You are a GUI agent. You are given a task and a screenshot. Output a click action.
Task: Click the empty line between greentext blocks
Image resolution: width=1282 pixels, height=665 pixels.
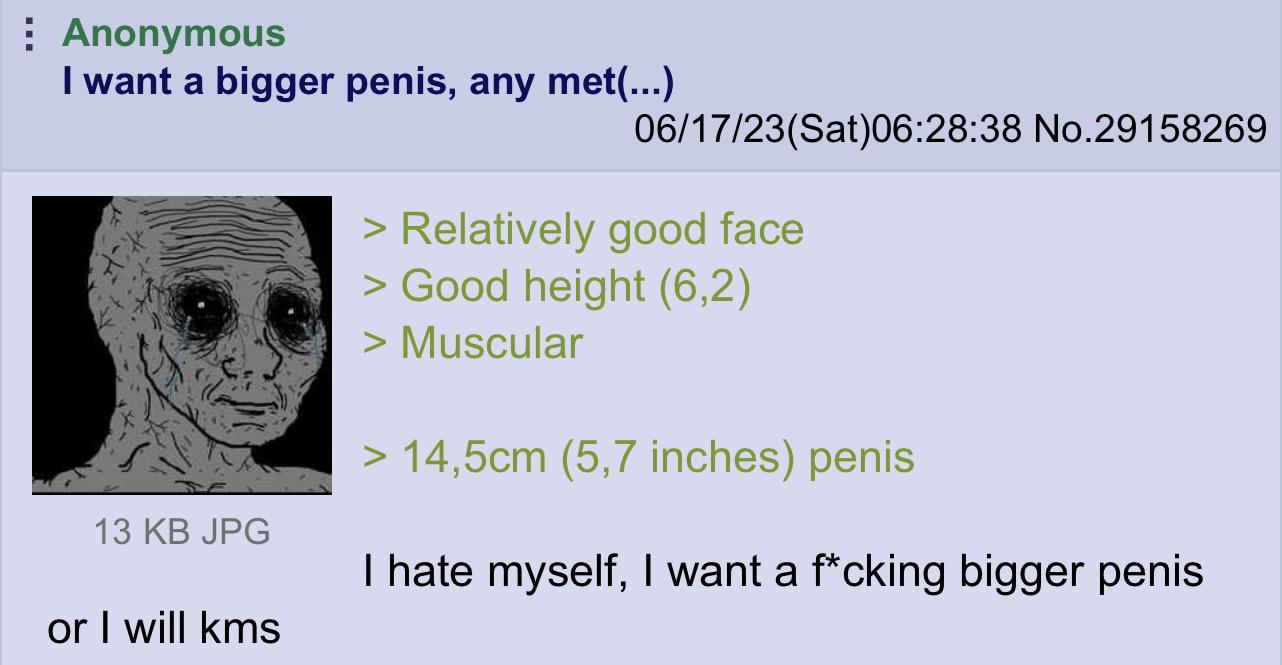(x=640, y=400)
